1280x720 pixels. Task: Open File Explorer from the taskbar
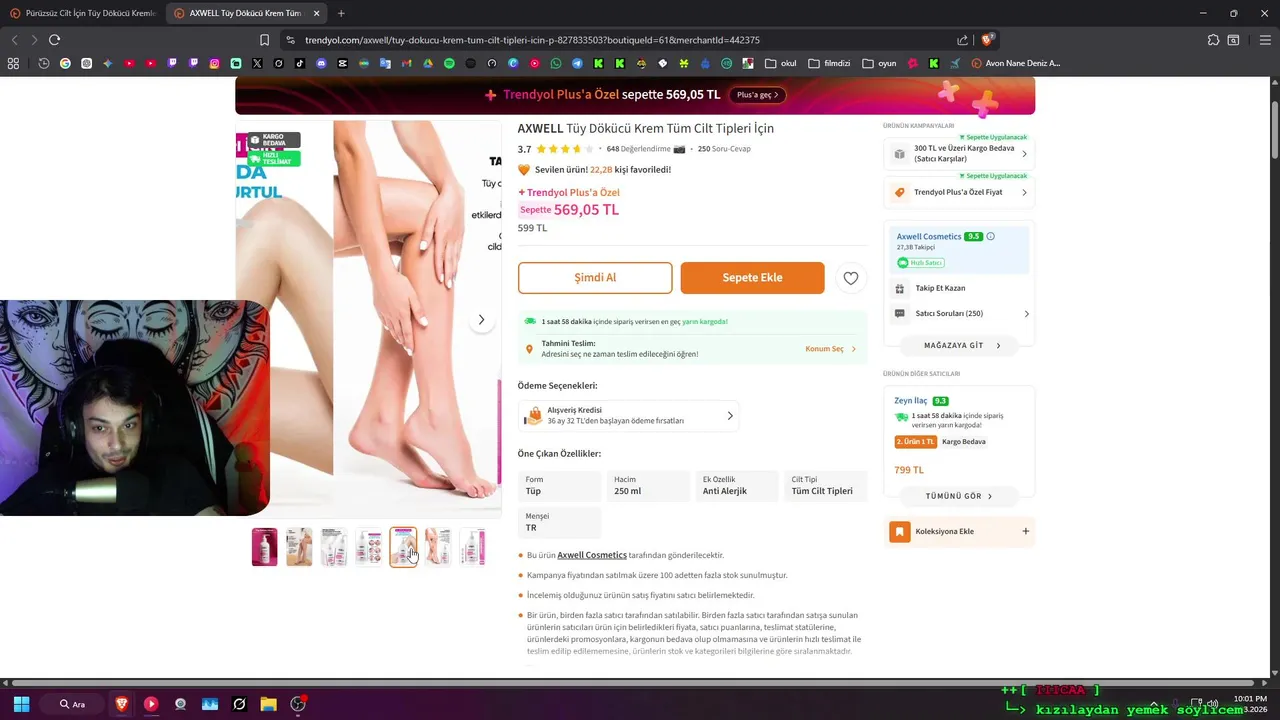268,704
